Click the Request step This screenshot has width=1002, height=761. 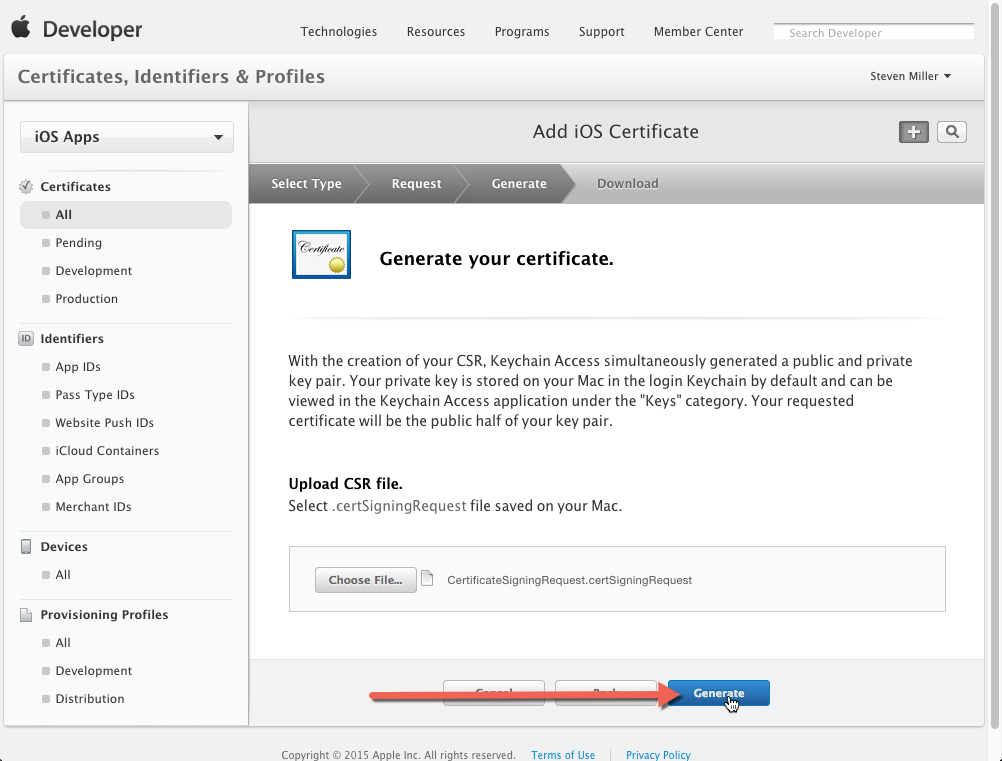pyautogui.click(x=417, y=183)
